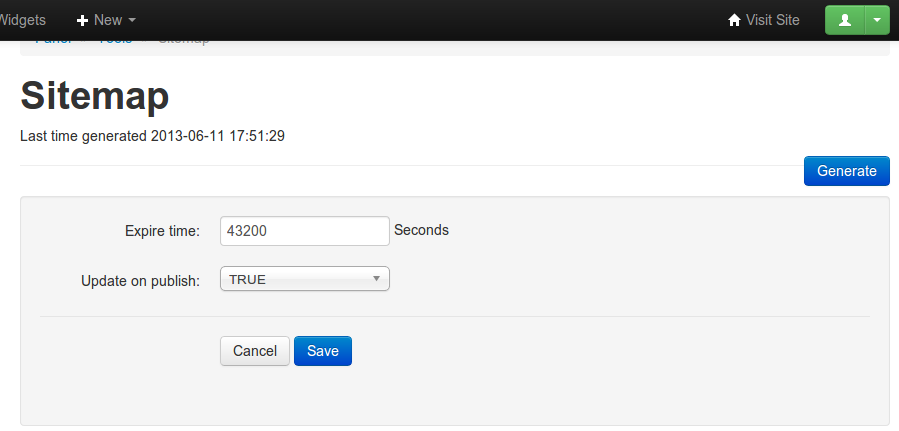This screenshot has width=899, height=431.
Task: Click the Sitemap page heading
Action: pyautogui.click(x=95, y=96)
